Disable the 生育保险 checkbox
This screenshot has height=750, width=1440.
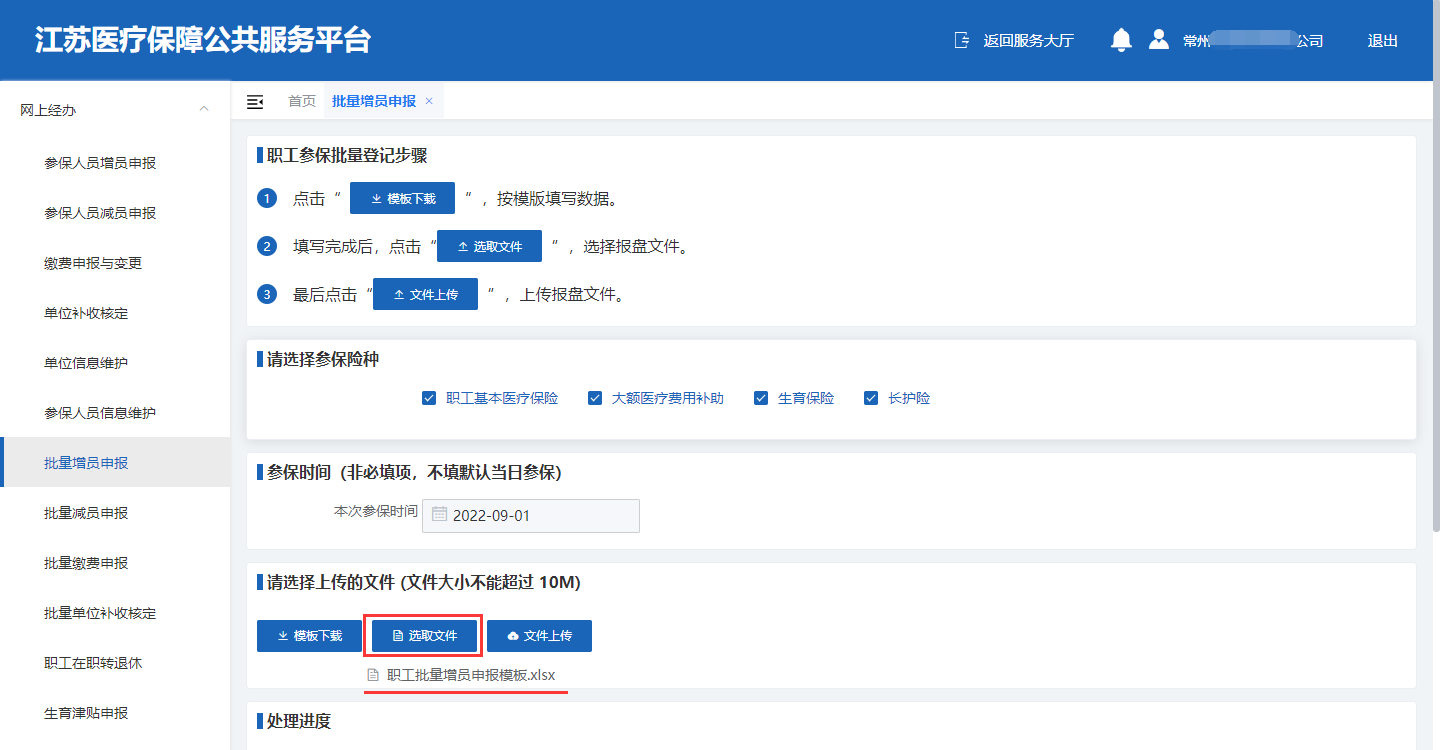761,398
